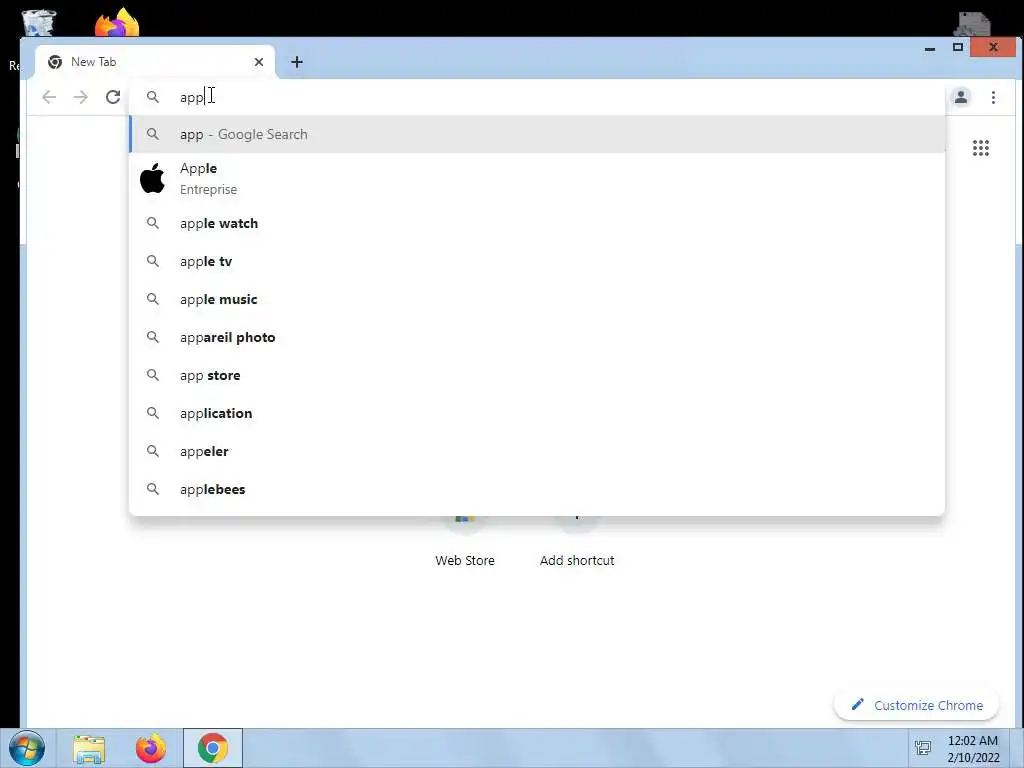The height and width of the screenshot is (768, 1024).
Task: Select the New Tab tab
Action: click(155, 62)
